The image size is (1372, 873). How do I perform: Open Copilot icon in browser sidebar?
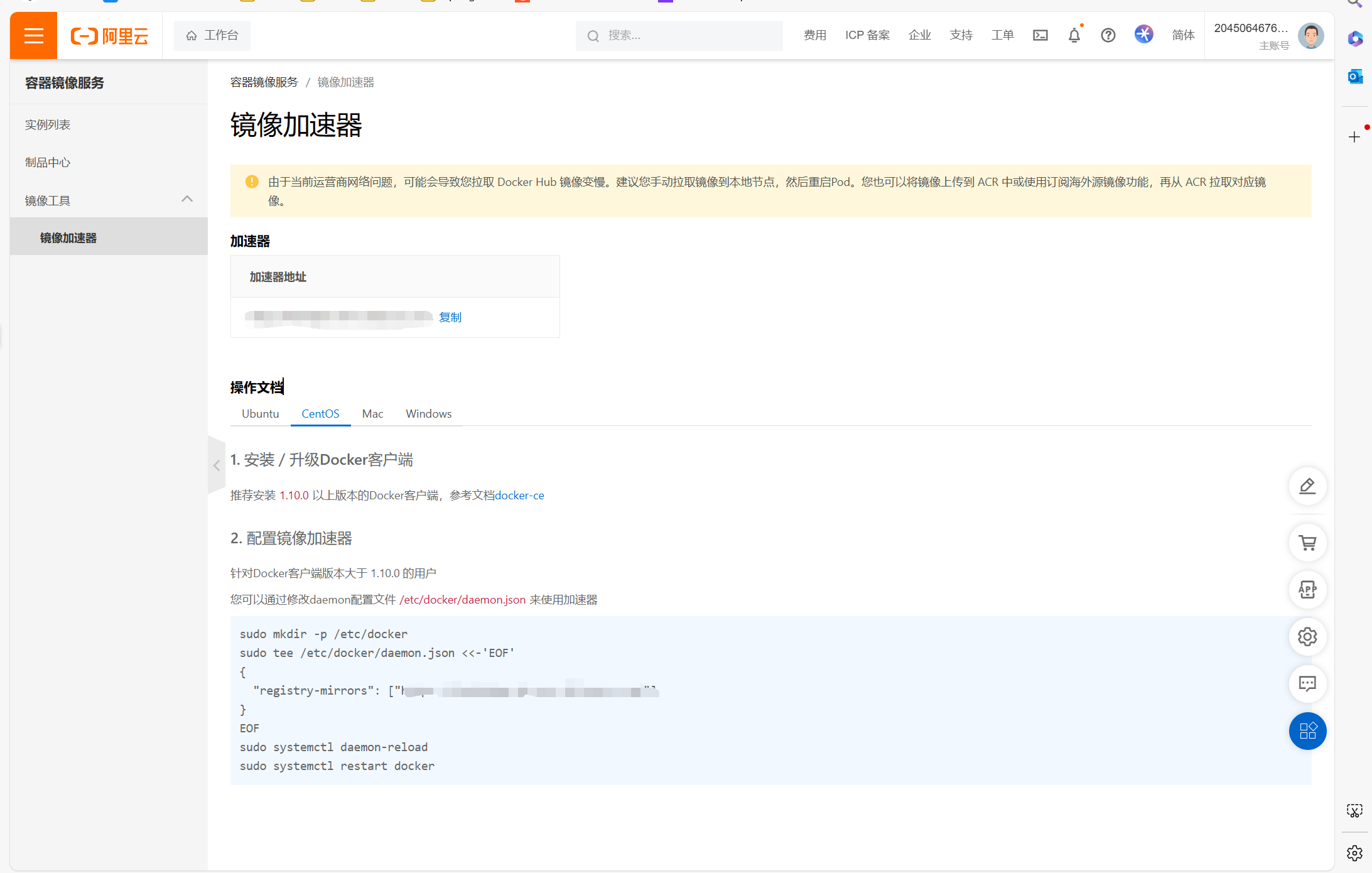pos(1355,39)
